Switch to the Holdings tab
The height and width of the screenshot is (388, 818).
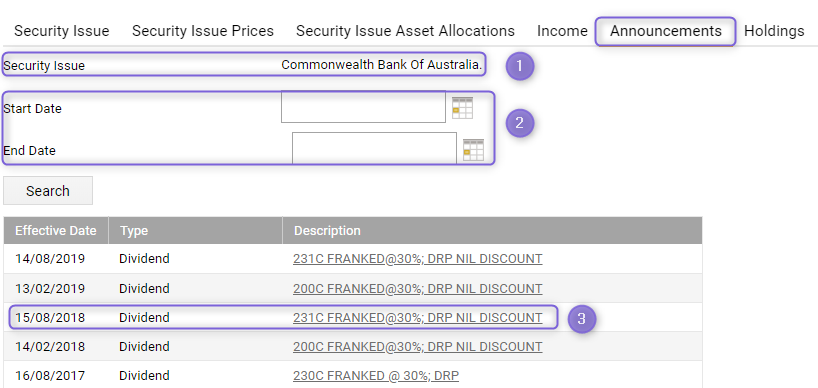pyautogui.click(x=774, y=31)
